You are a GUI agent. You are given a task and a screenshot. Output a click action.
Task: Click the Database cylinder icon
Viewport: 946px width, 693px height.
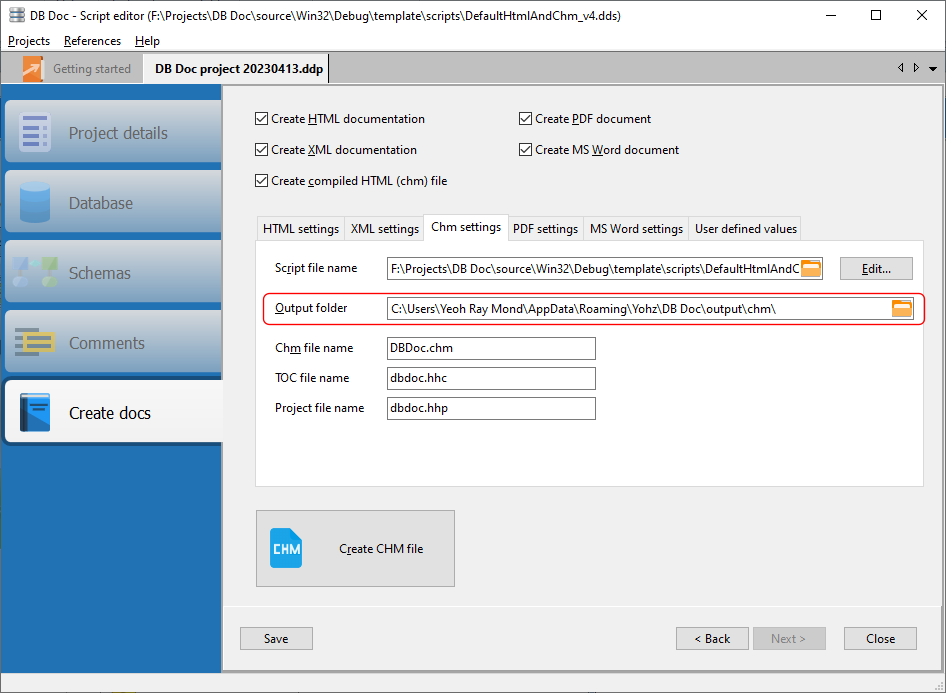coord(35,203)
